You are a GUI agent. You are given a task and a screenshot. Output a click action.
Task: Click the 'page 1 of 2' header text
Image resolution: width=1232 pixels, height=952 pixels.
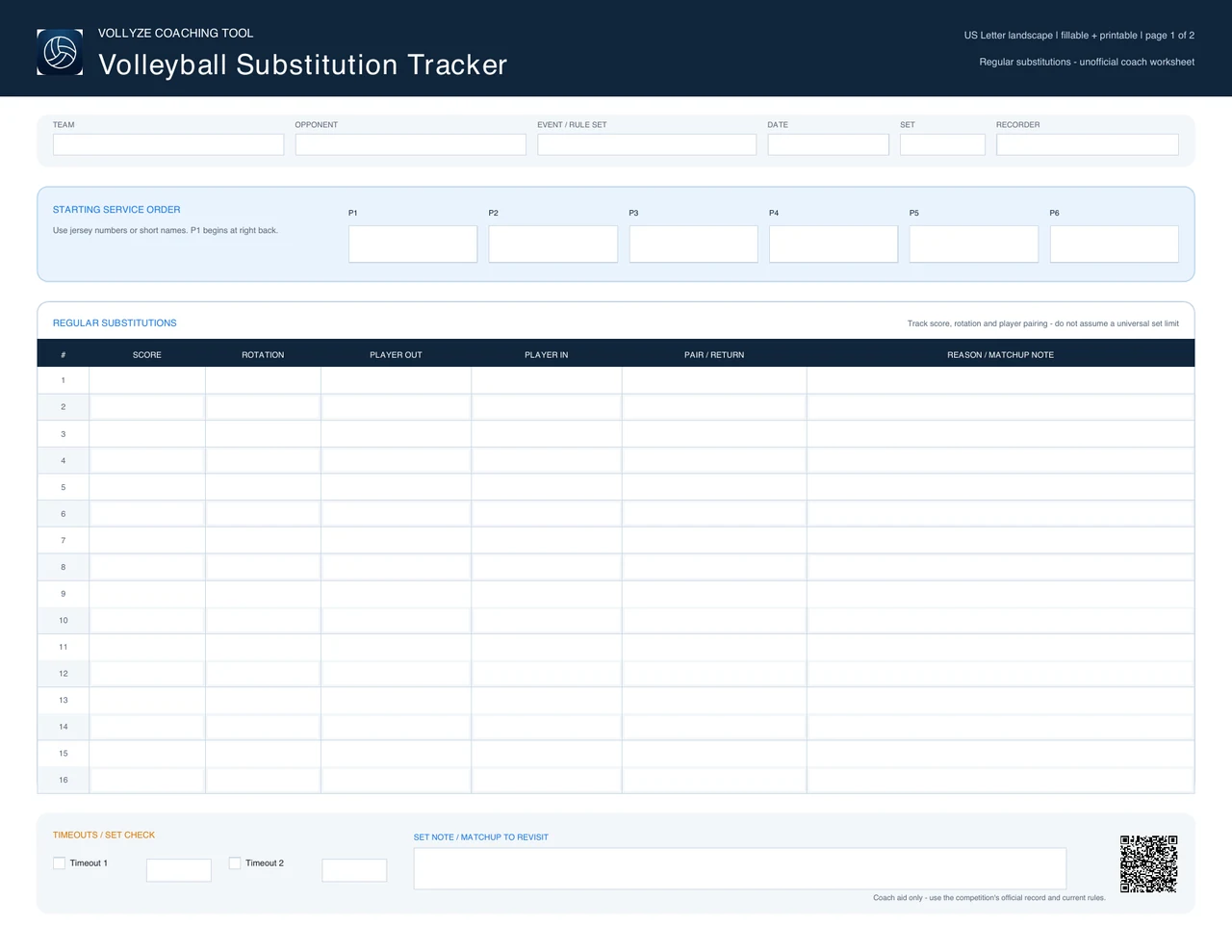coord(1169,36)
